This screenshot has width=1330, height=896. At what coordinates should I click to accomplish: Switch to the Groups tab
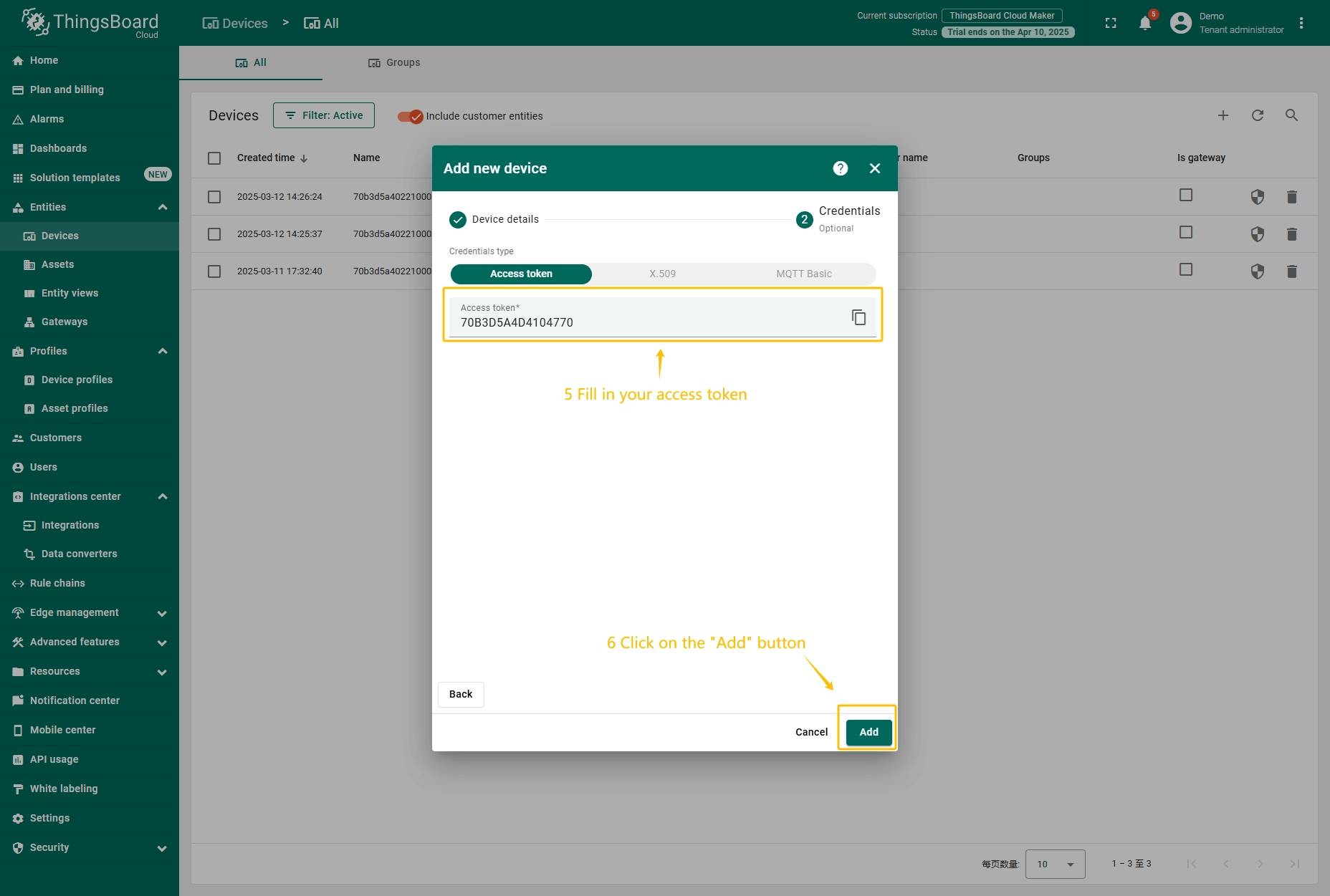(x=394, y=63)
